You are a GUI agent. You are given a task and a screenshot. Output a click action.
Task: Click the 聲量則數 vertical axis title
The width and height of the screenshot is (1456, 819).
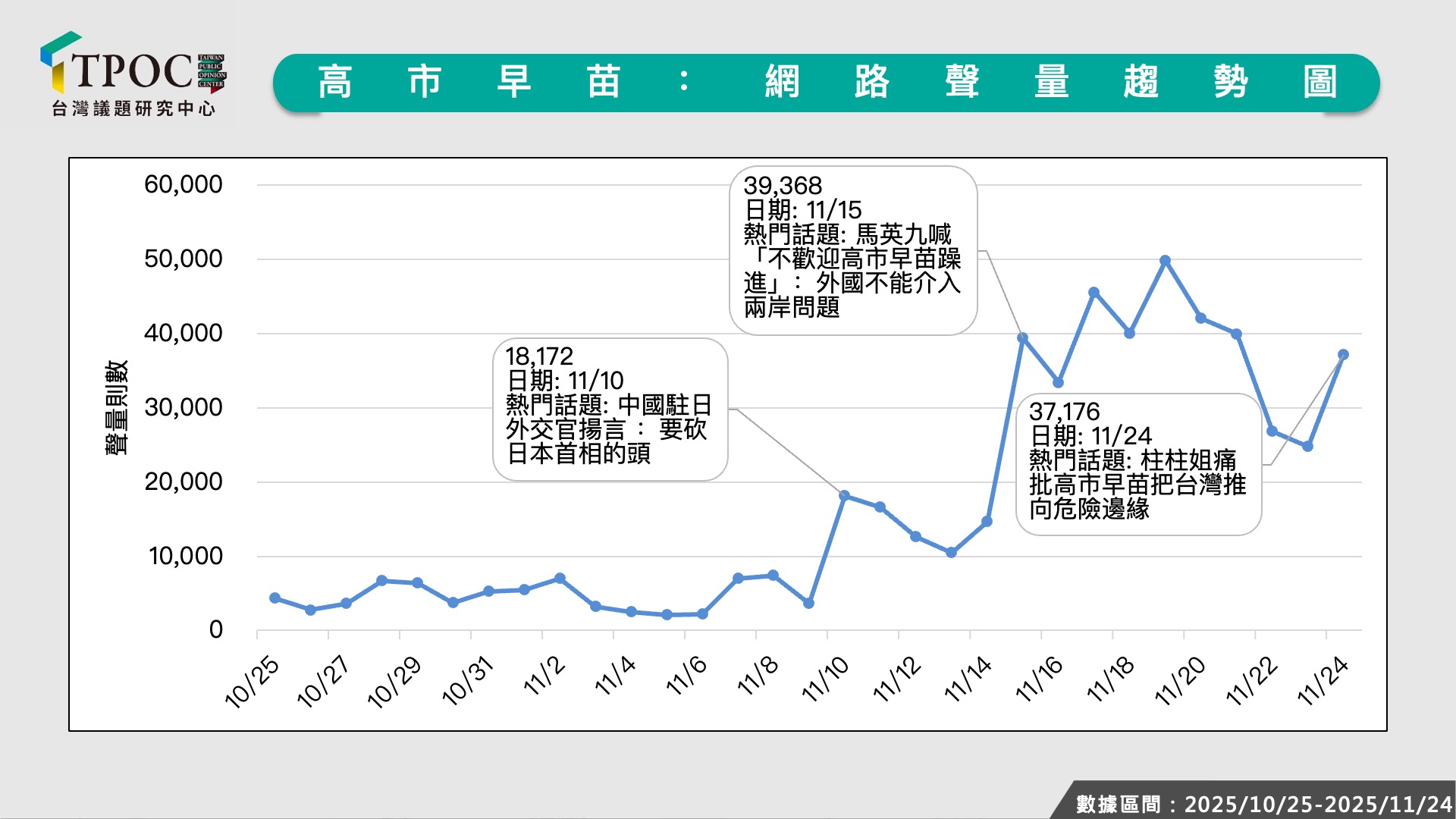coord(116,407)
